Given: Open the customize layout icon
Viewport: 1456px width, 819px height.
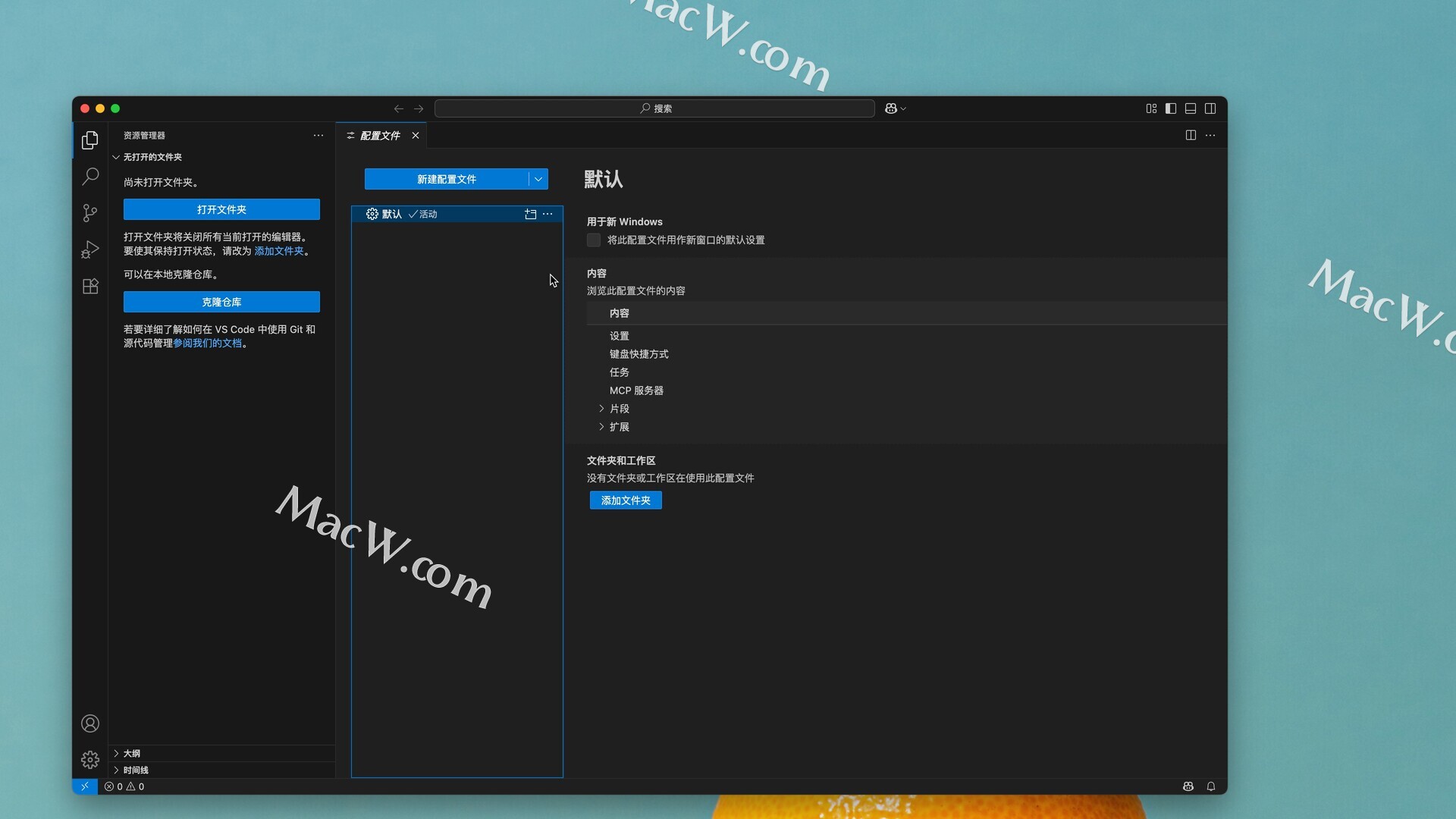Looking at the screenshot, I should (1151, 108).
